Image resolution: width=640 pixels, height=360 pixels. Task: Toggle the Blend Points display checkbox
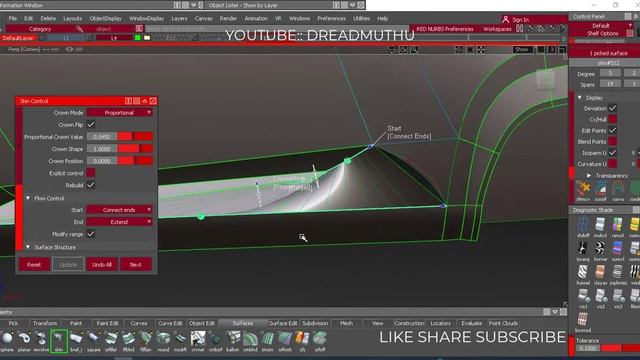612,141
